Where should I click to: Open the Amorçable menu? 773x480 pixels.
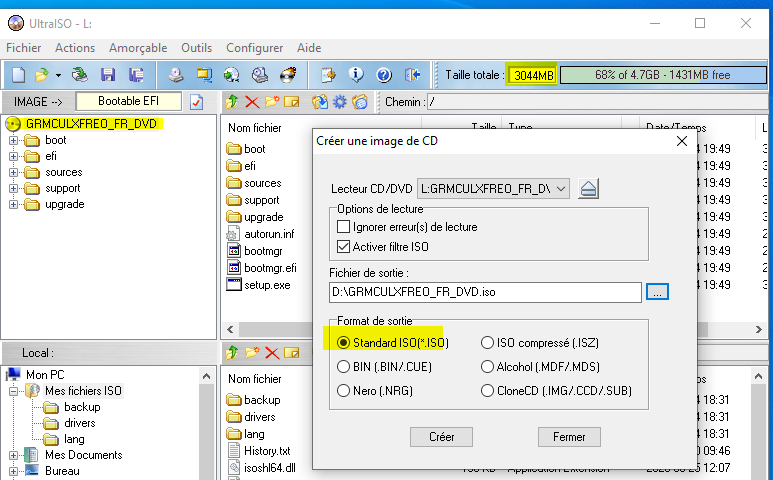point(138,48)
